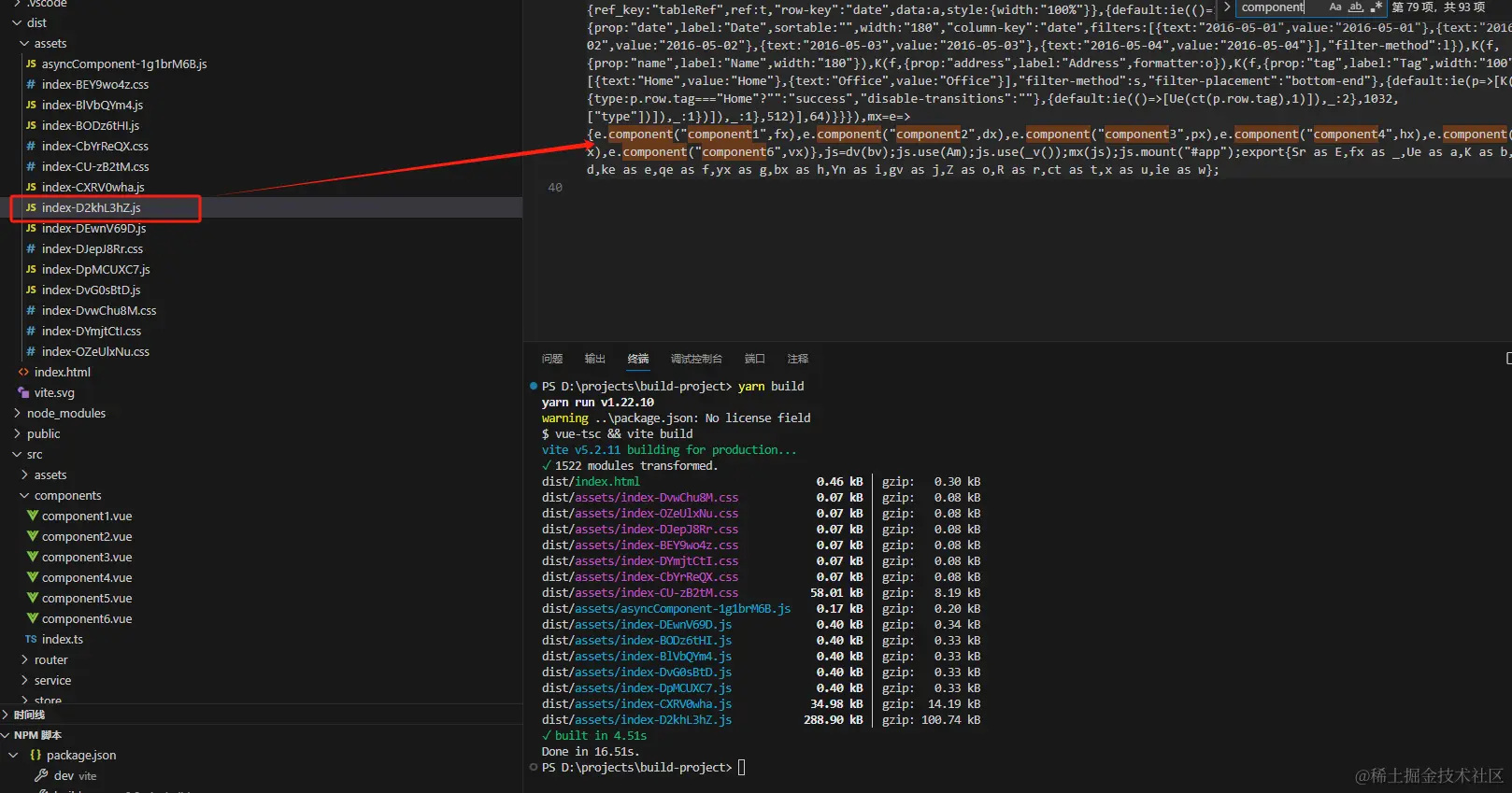The width and height of the screenshot is (1512, 793).
Task: Expand the src assets folder
Action: (24, 474)
